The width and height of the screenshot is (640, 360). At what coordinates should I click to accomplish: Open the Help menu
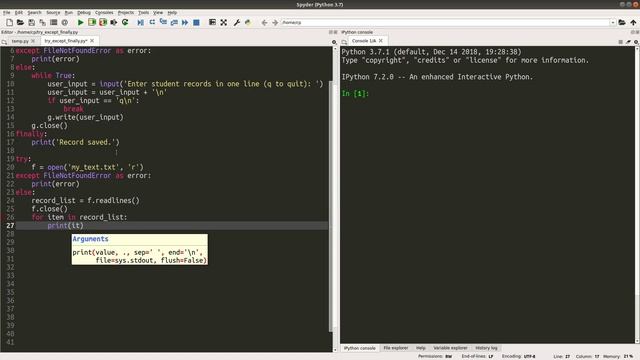click(172, 13)
